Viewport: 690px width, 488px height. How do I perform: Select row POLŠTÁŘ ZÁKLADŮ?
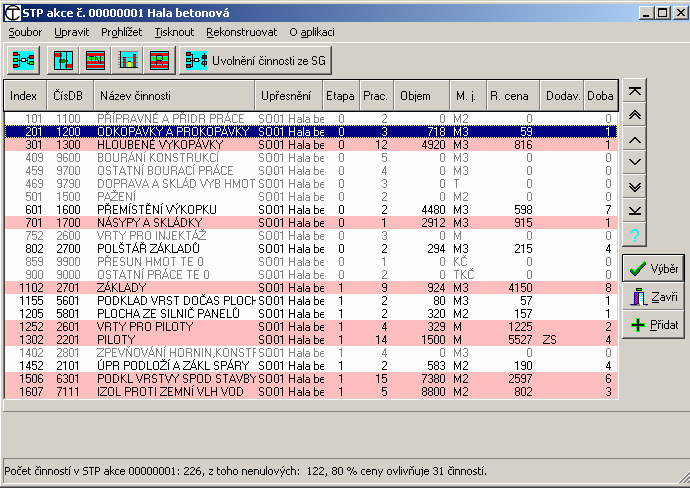311,249
